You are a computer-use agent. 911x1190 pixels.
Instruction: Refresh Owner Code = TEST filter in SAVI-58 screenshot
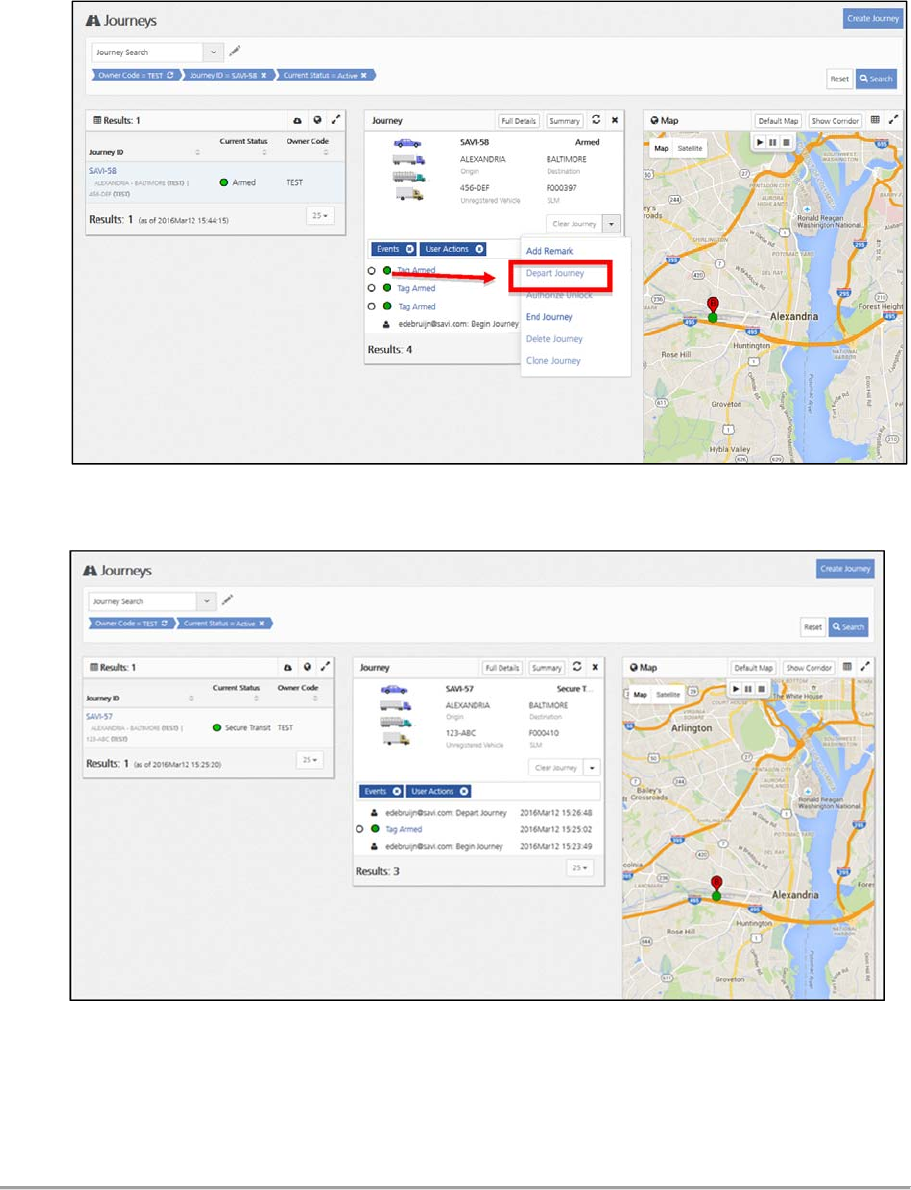coord(170,75)
